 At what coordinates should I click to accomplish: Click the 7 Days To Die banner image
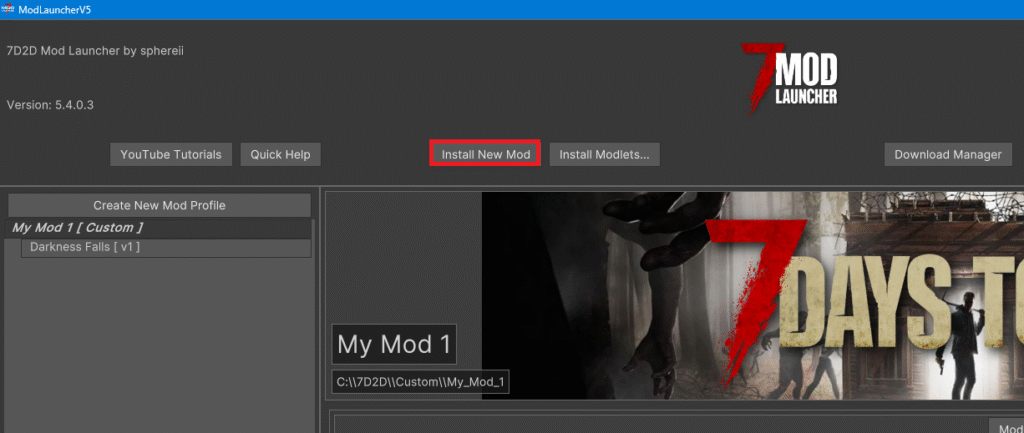coord(752,295)
